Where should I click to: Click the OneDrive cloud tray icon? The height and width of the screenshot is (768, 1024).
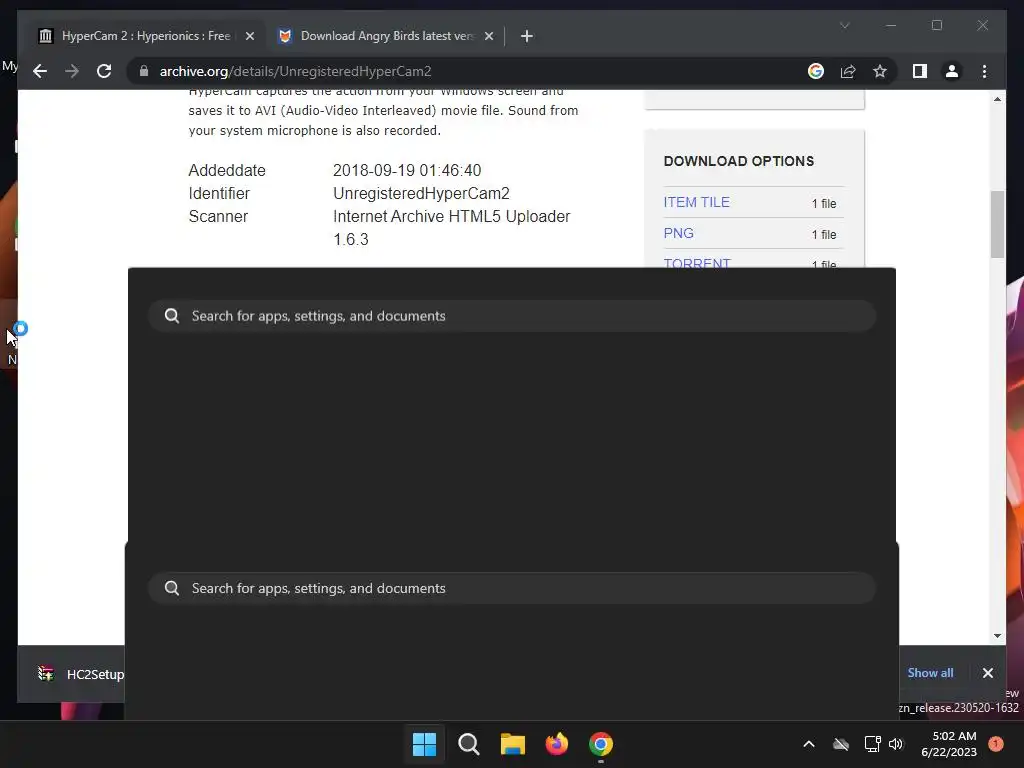click(840, 744)
